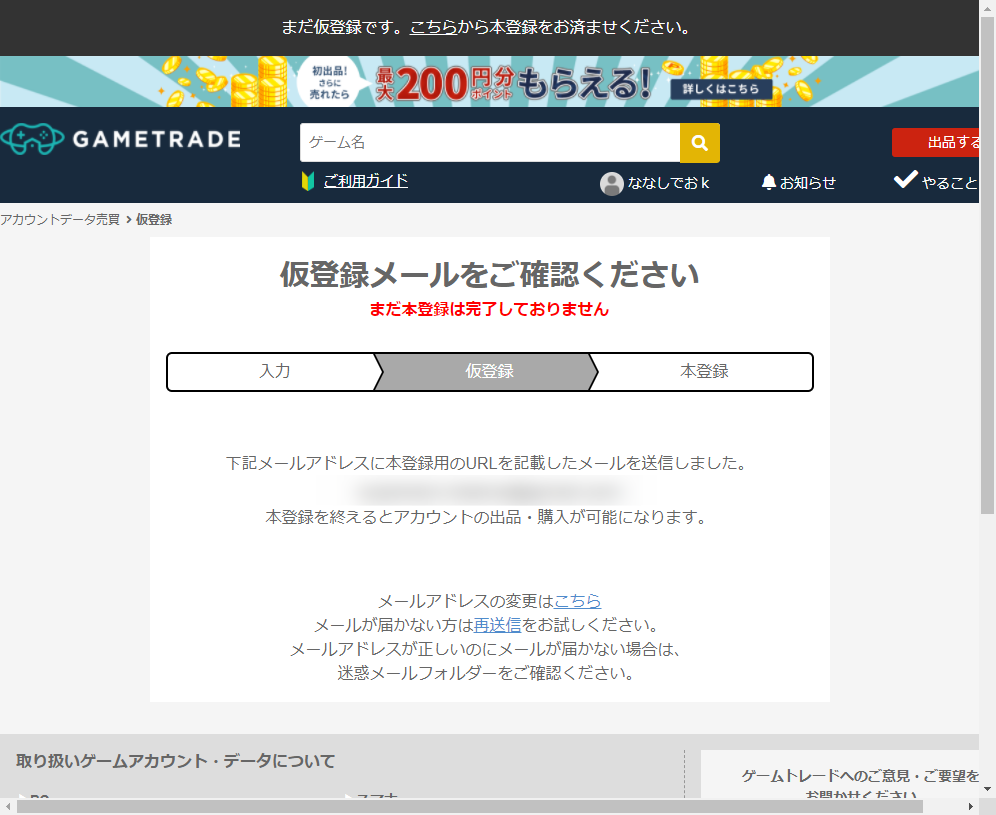Click the red 出品する button

click(936, 142)
